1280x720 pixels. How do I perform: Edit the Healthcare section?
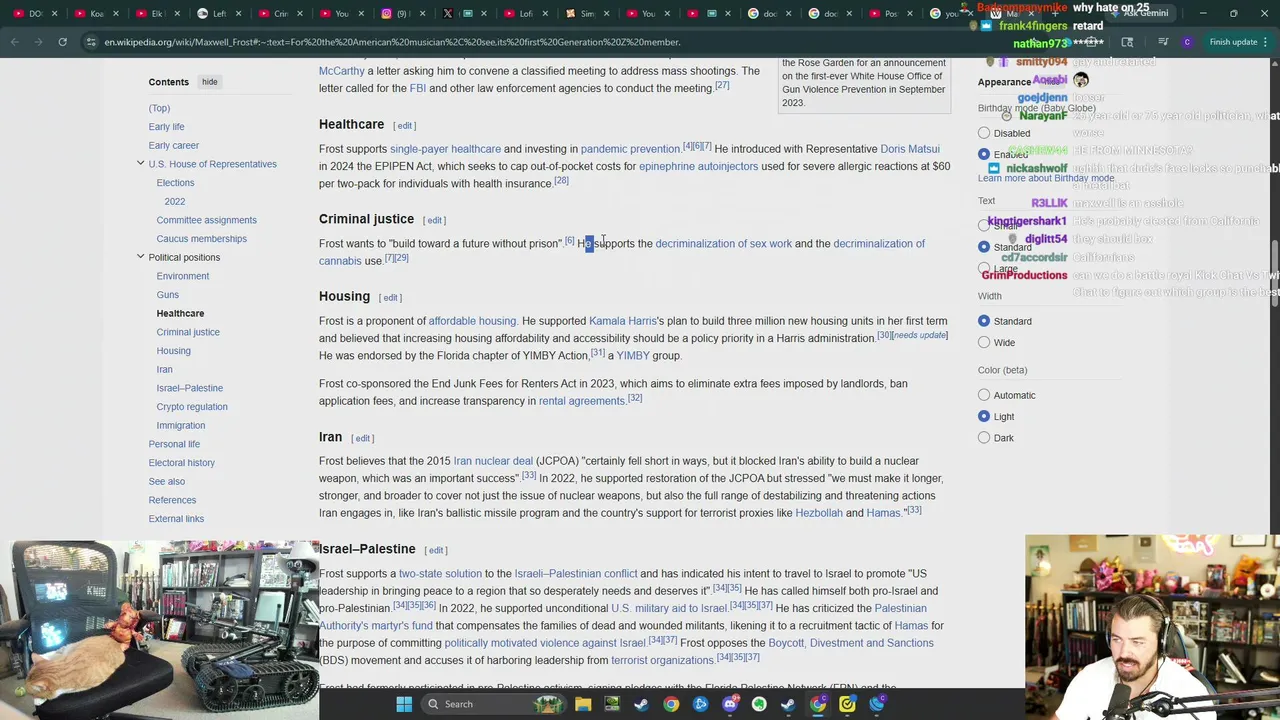pos(405,126)
